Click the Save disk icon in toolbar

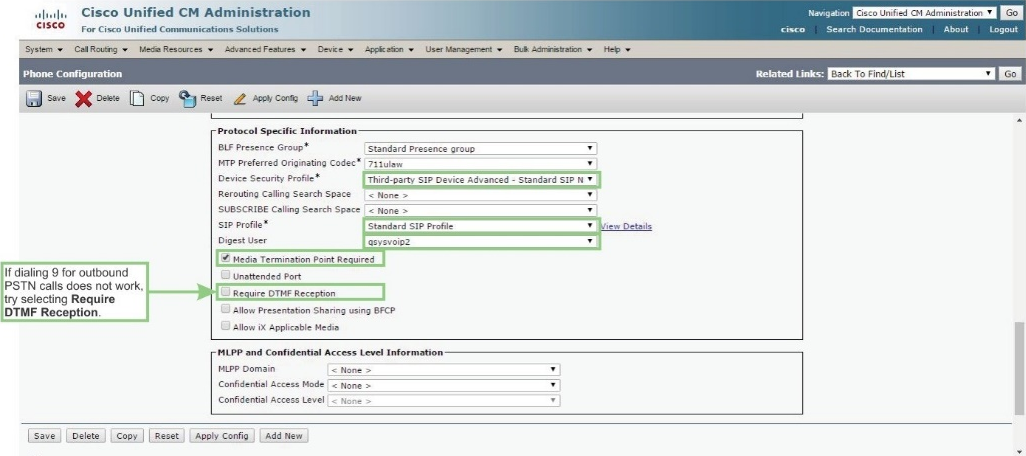[x=33, y=99]
